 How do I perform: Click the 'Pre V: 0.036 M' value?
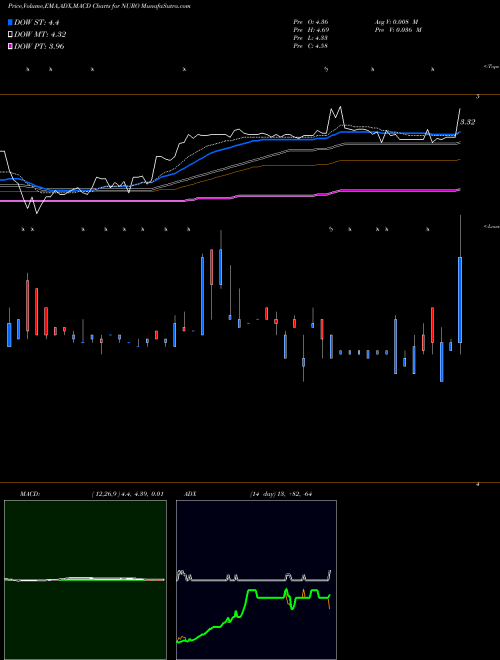(398, 30)
